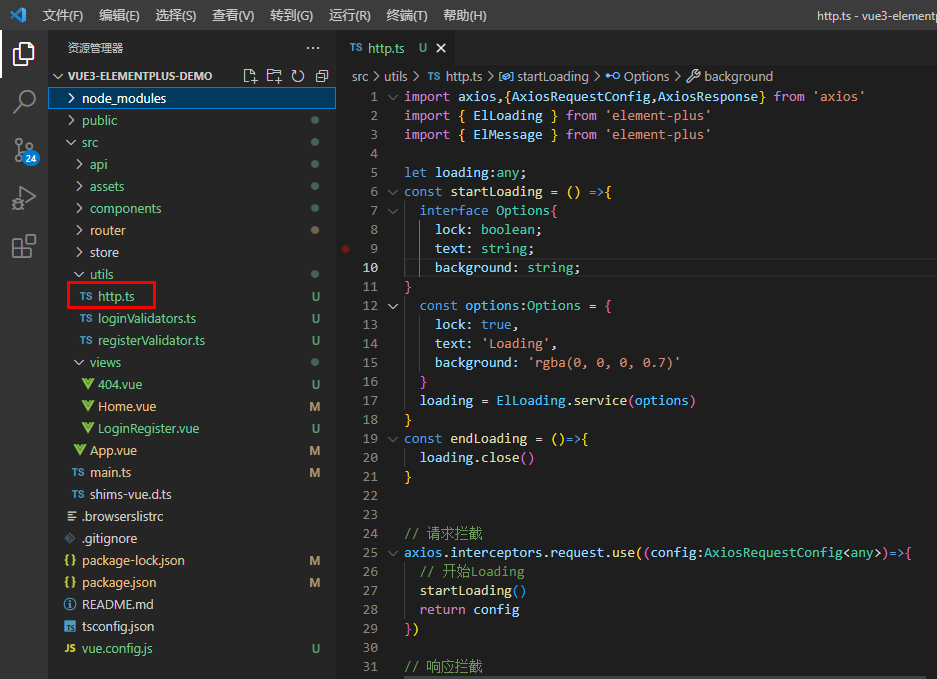Open 文件(F) menu
The image size is (937, 679).
(63, 16)
